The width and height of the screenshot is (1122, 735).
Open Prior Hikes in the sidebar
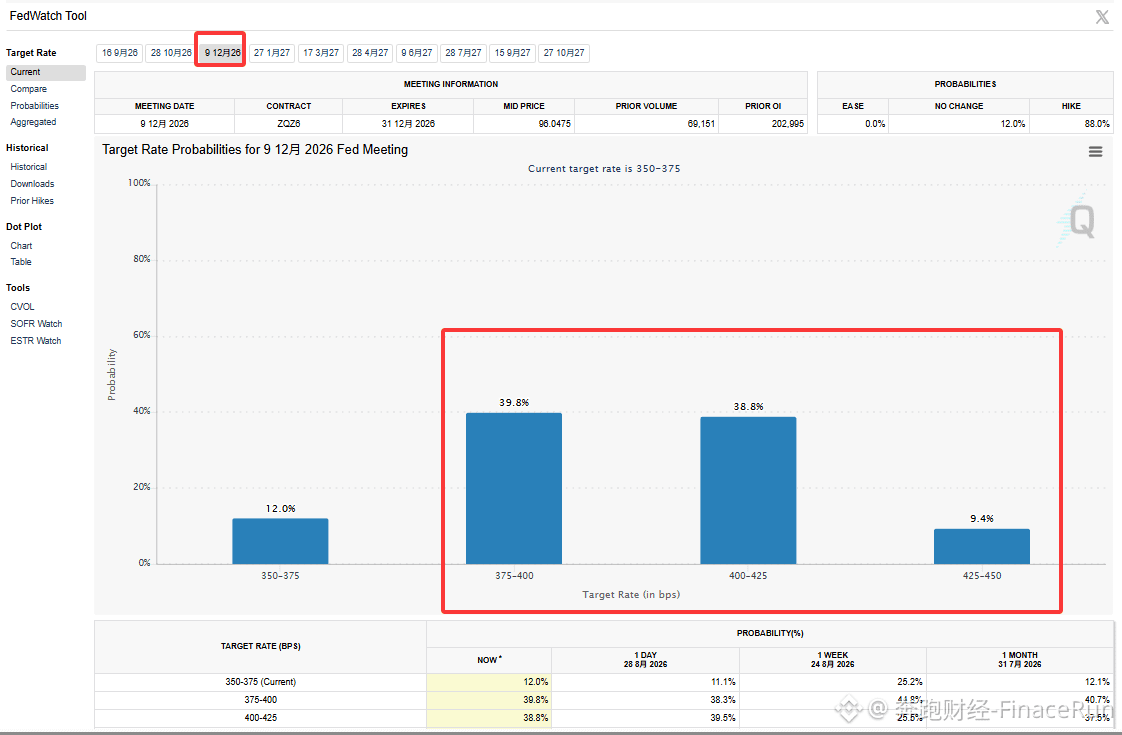(x=32, y=201)
